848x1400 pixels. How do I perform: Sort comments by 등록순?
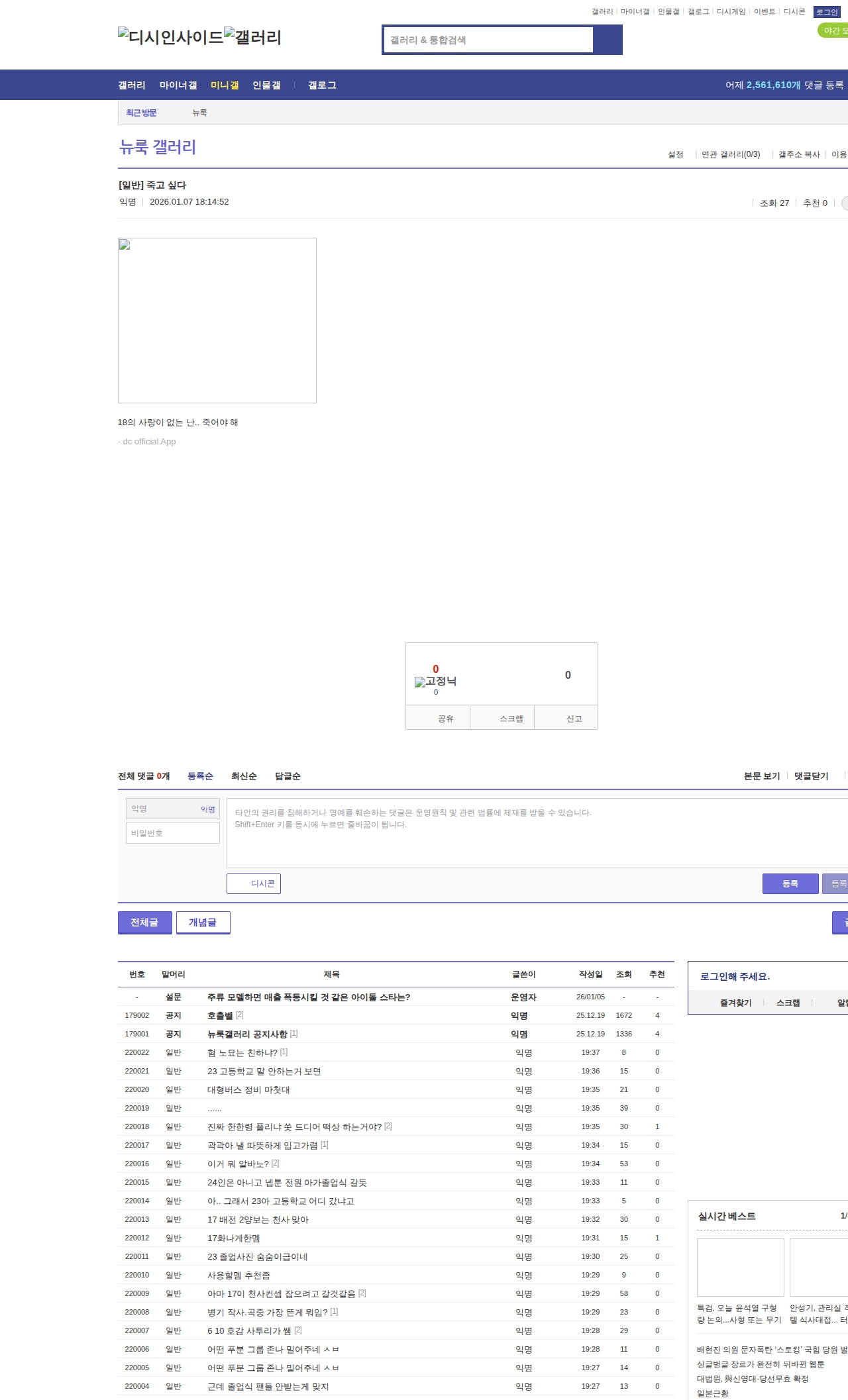pyautogui.click(x=200, y=776)
